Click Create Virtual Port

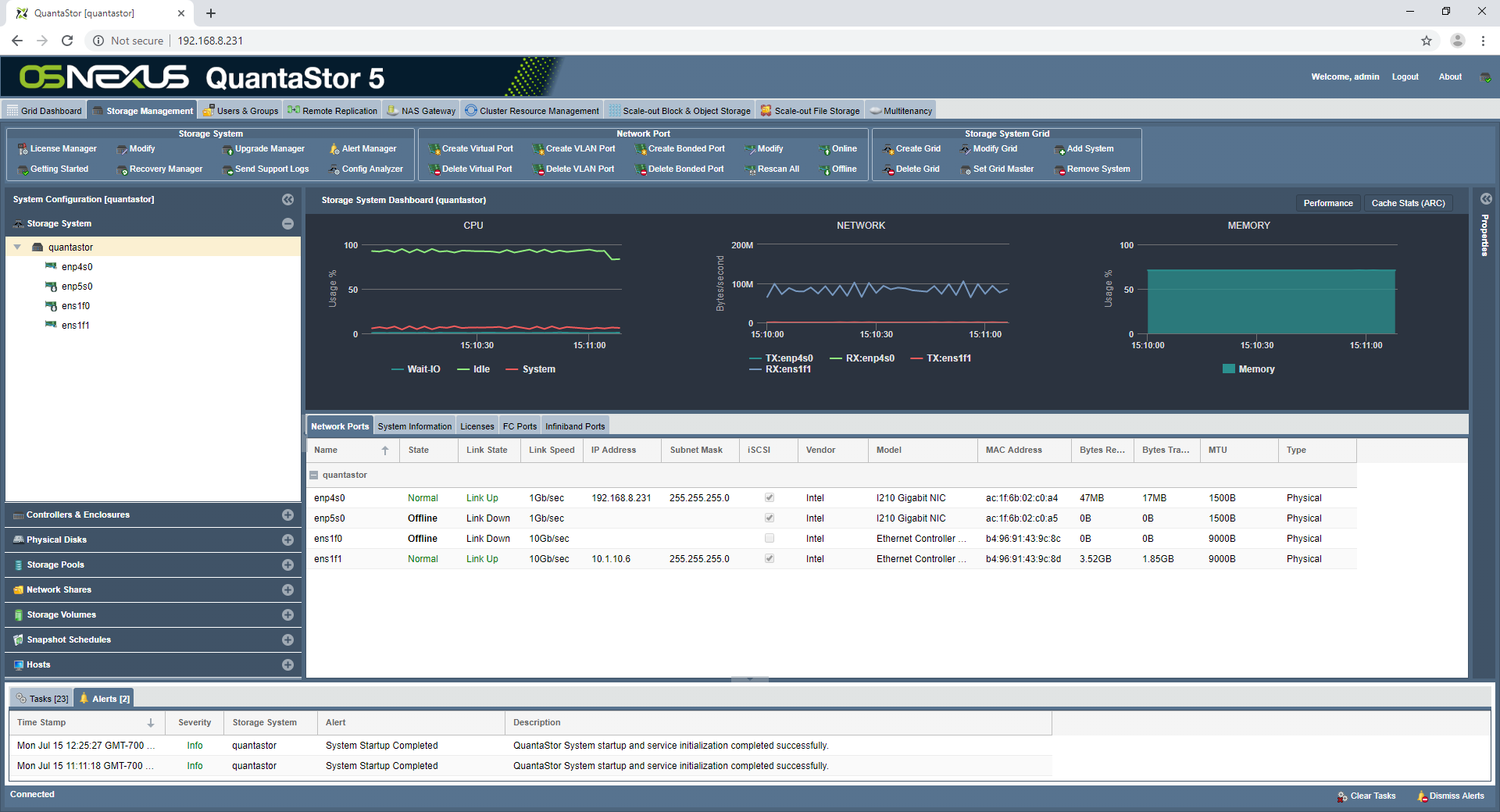tap(471, 148)
